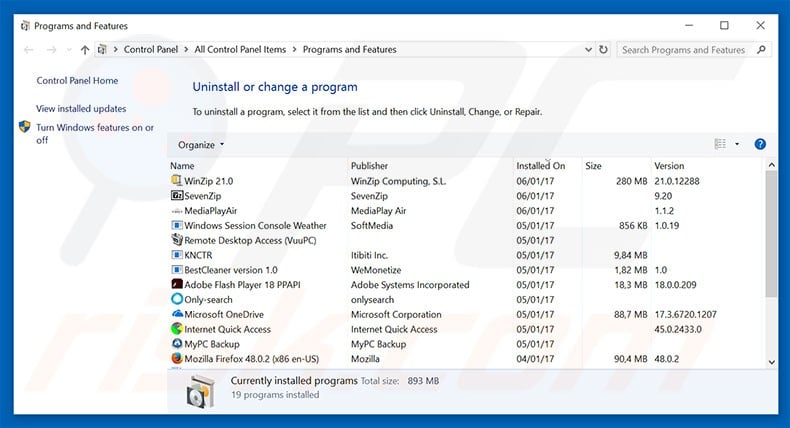
Task: Select the KNCTR entry name
Action: tap(198, 255)
